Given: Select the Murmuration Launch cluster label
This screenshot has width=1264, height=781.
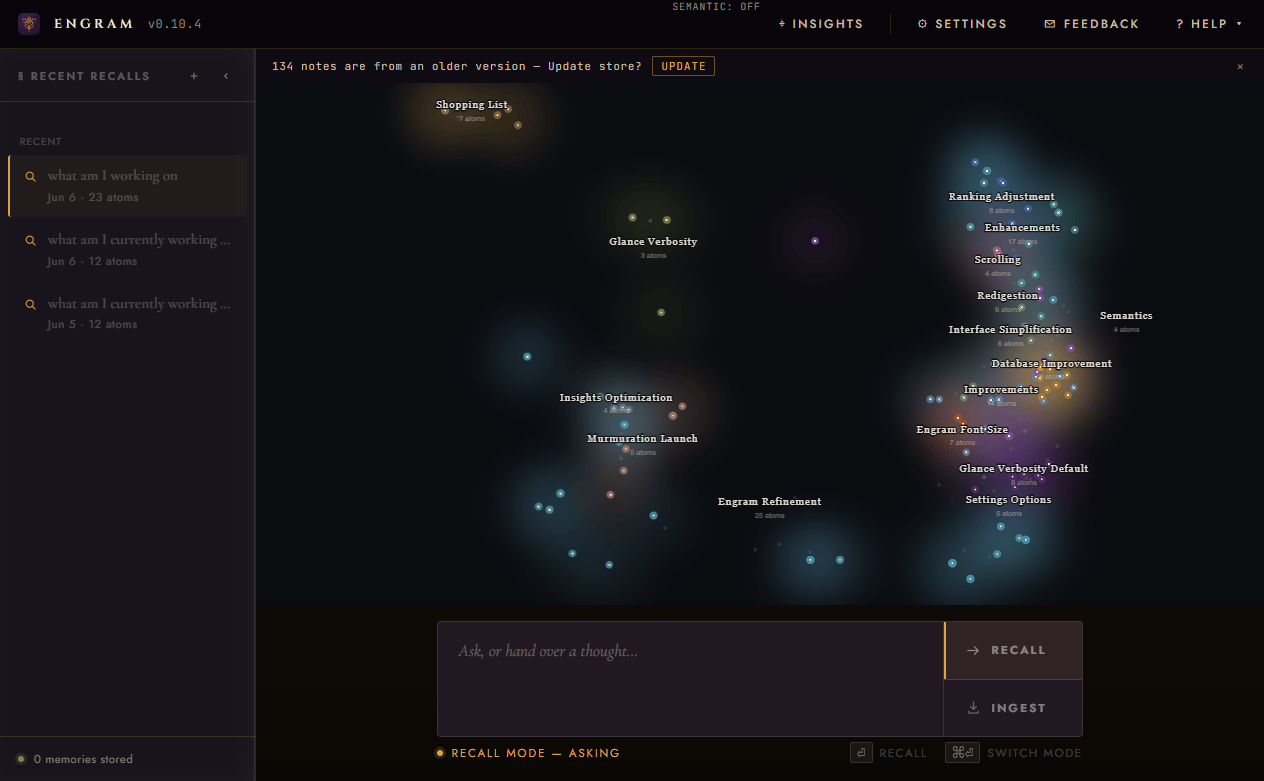Looking at the screenshot, I should (x=642, y=439).
